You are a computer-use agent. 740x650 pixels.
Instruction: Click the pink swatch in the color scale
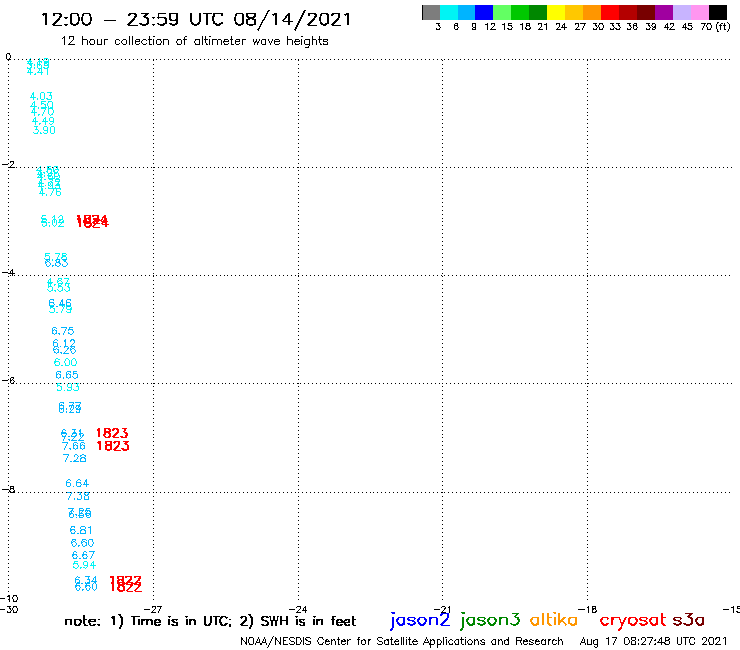tap(700, 12)
